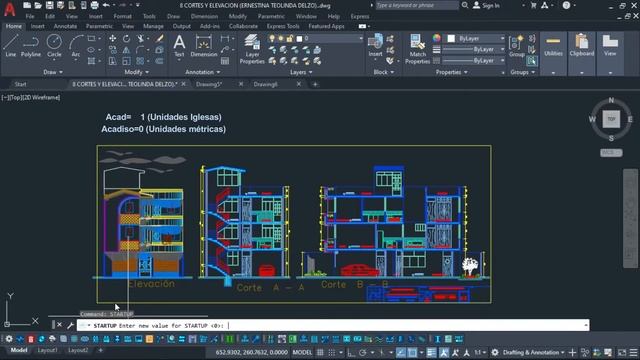
Task: Click the command line close X button
Action: 59,325
